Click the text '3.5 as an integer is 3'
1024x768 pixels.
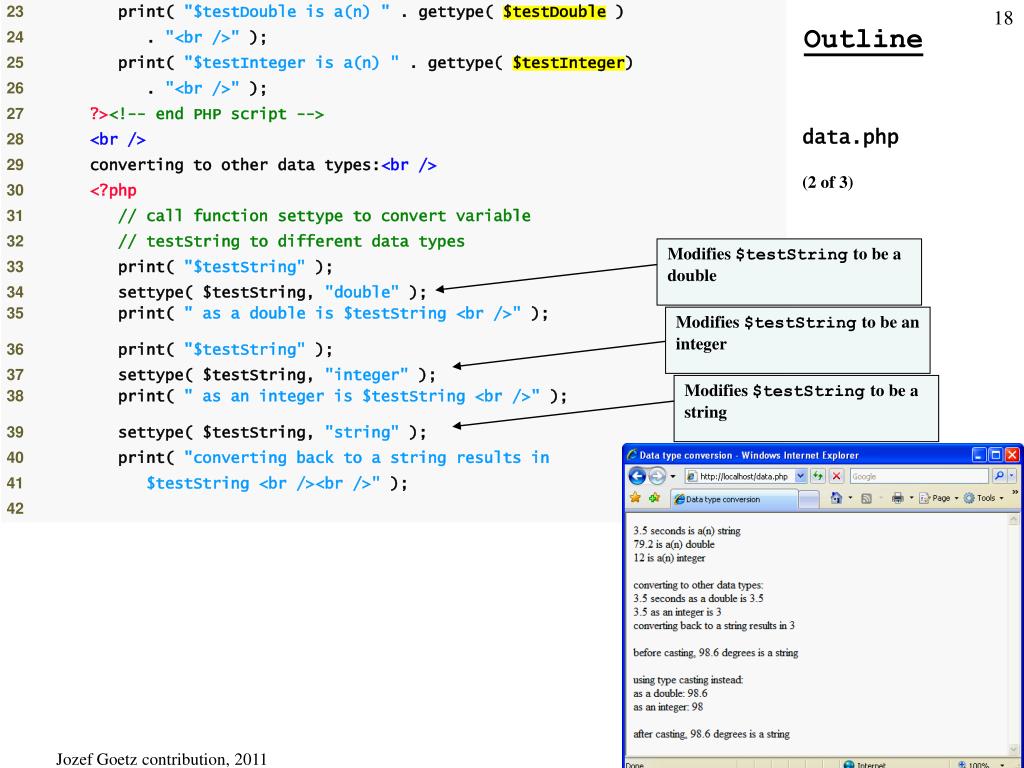[x=677, y=612]
